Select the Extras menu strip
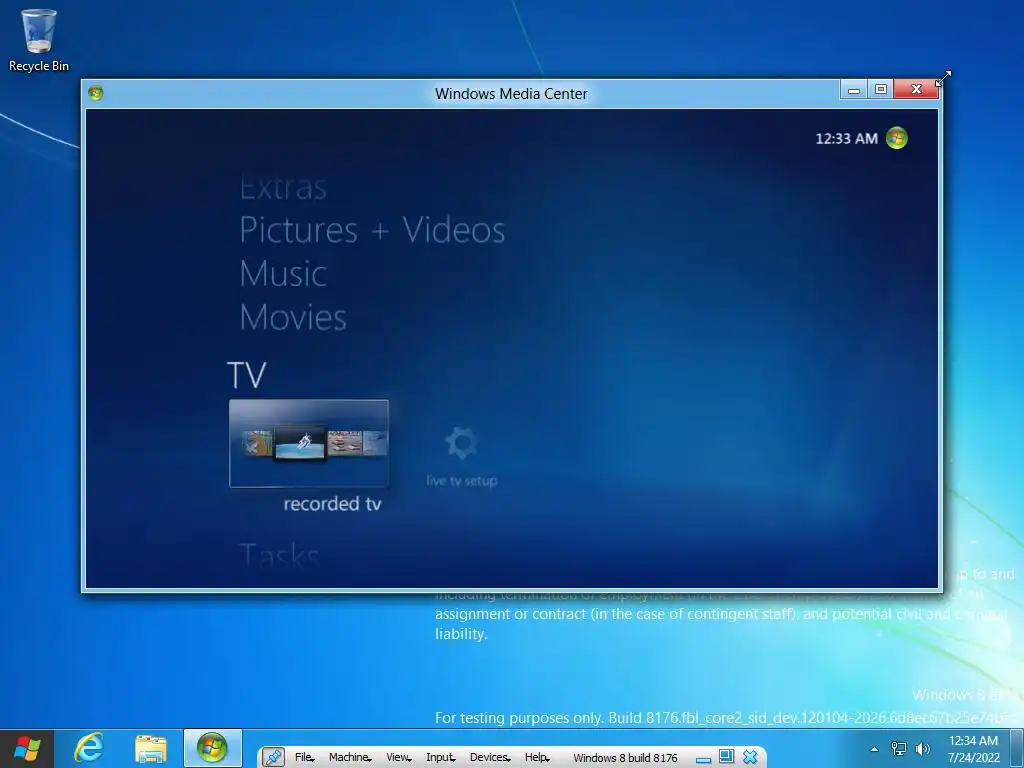 (x=283, y=188)
